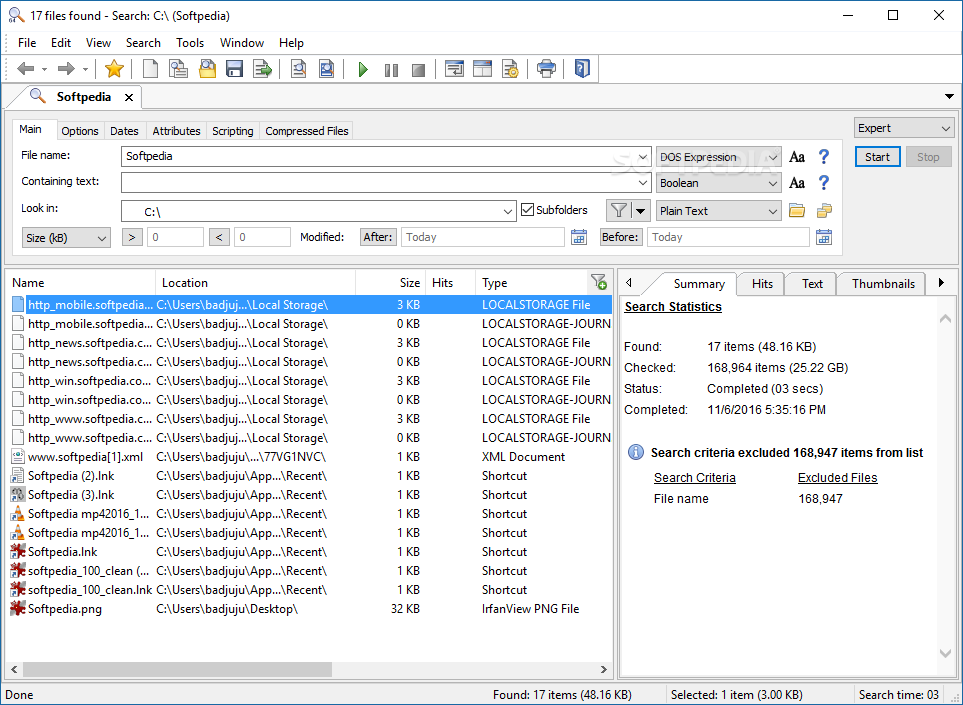
Task: Open the File menu
Action: point(27,43)
